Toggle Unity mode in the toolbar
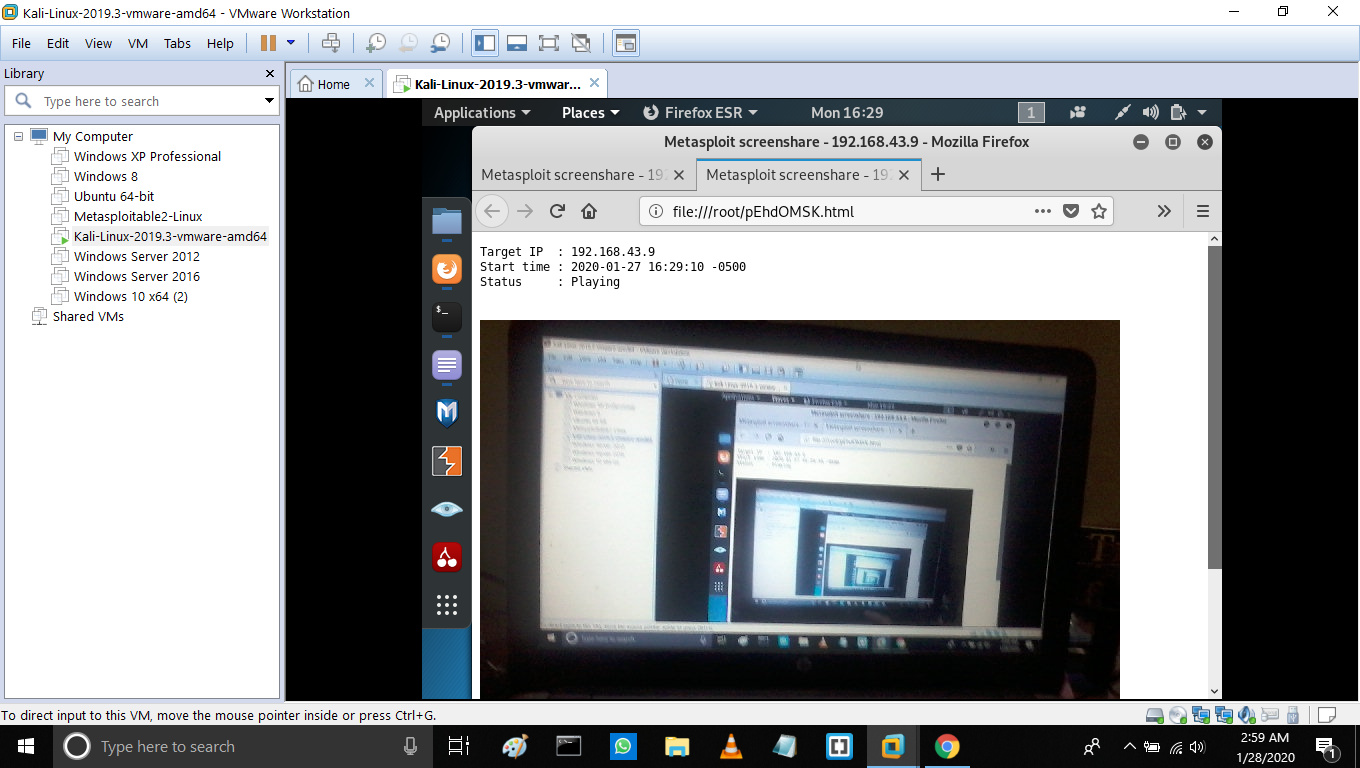Viewport: 1360px width, 768px height. coord(580,43)
